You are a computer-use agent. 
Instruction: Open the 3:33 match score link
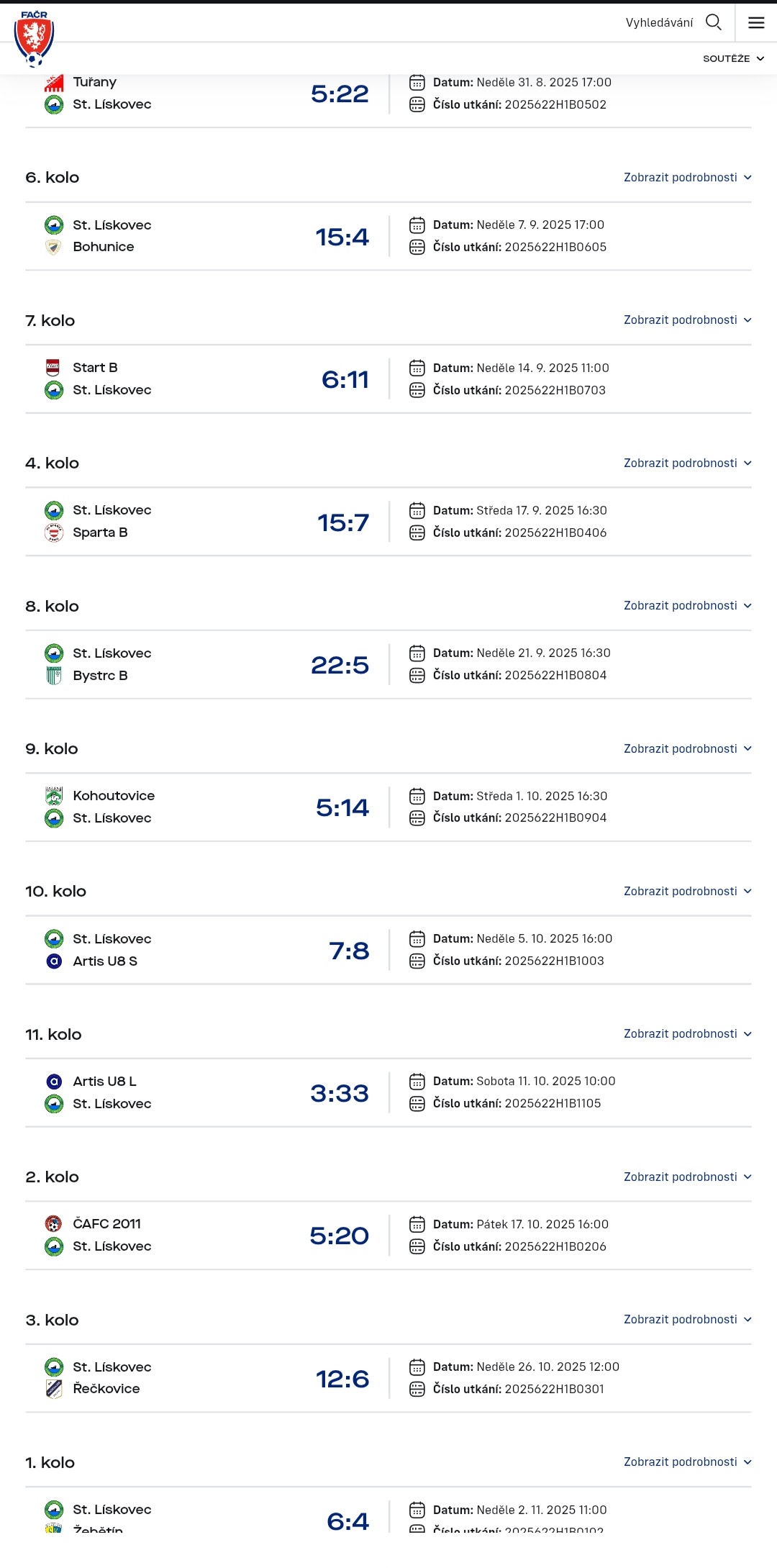point(340,1093)
